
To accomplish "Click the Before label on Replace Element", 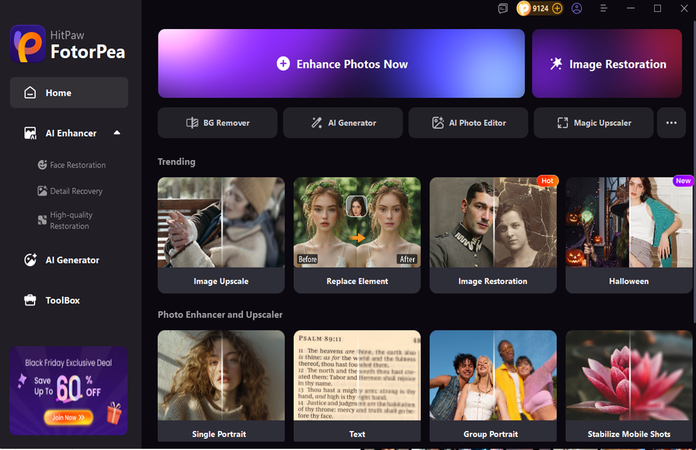I will pos(308,259).
